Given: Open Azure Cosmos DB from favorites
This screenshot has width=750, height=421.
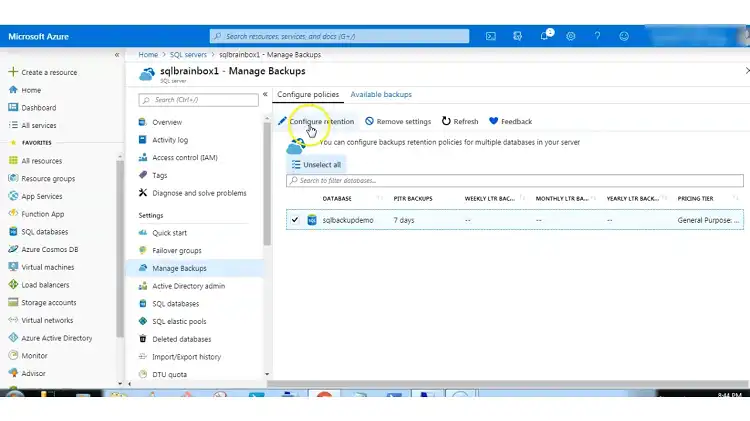Looking at the screenshot, I should click(x=48, y=249).
